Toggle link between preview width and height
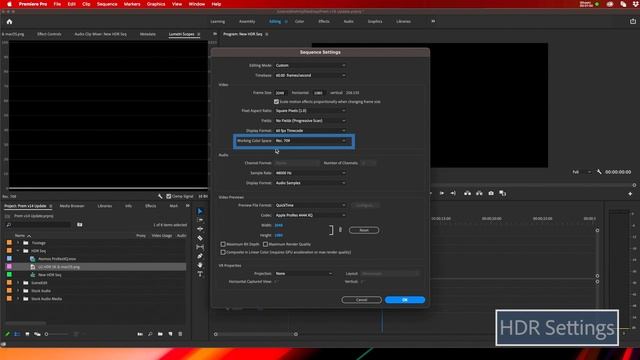Image resolution: width=640 pixels, height=360 pixels. [340, 230]
